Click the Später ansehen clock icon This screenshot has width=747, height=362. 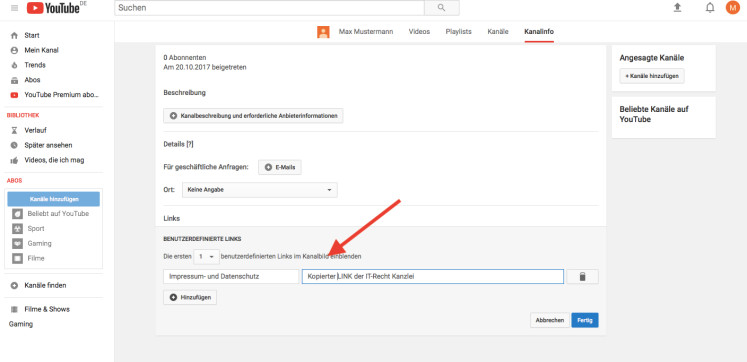click(x=14, y=145)
